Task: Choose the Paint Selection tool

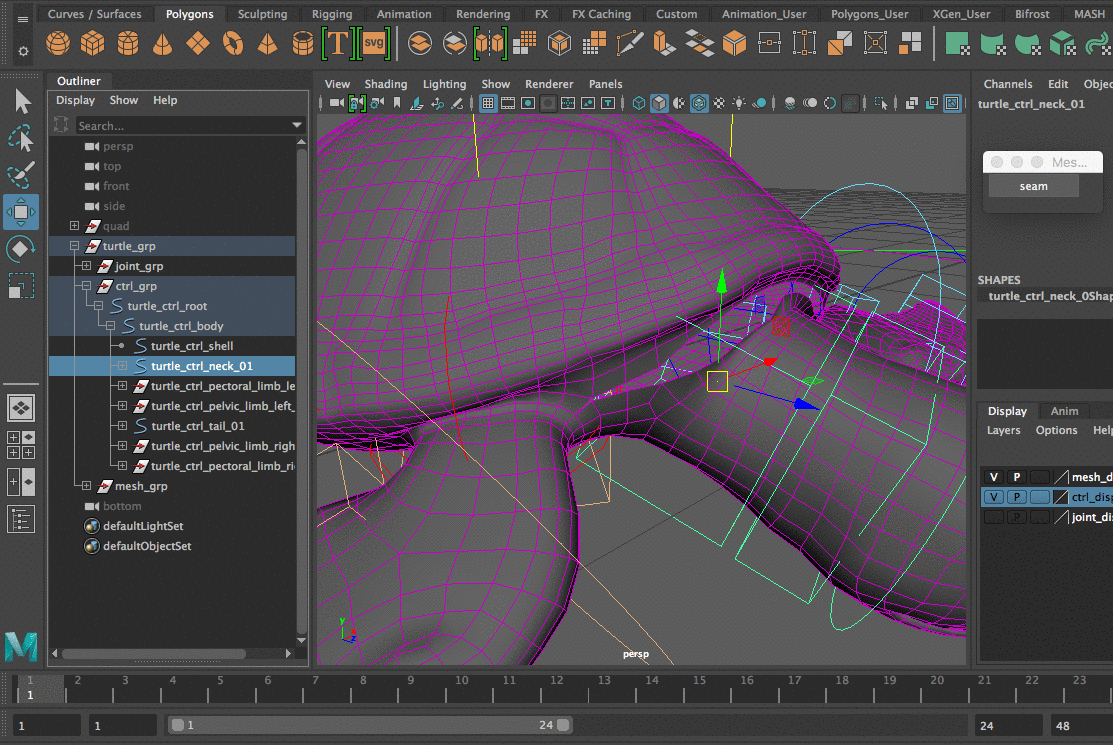Action: tap(21, 174)
